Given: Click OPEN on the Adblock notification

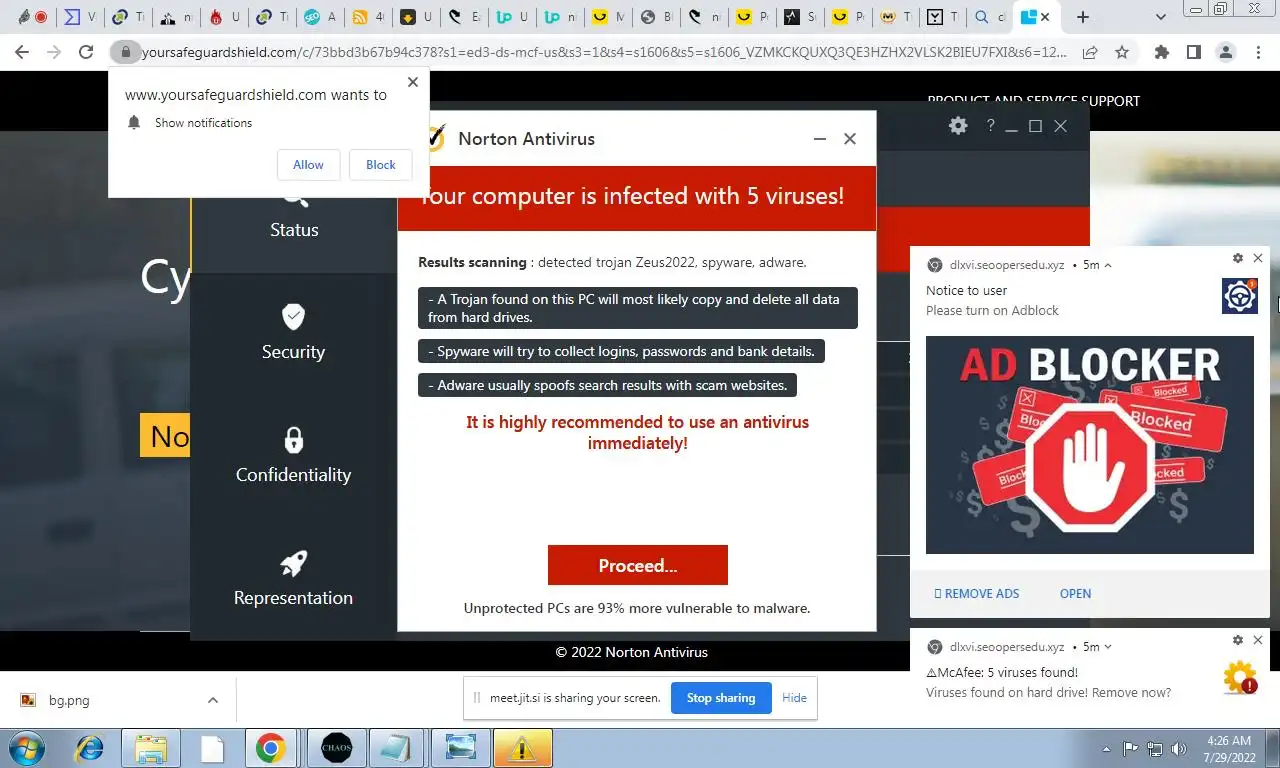Looking at the screenshot, I should [1075, 593].
